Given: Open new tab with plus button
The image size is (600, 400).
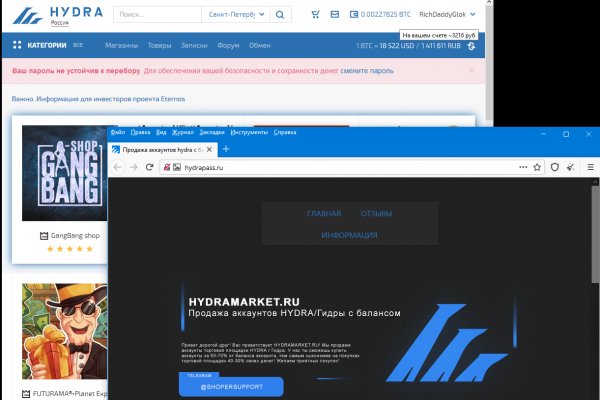Looking at the screenshot, I should click(x=226, y=148).
